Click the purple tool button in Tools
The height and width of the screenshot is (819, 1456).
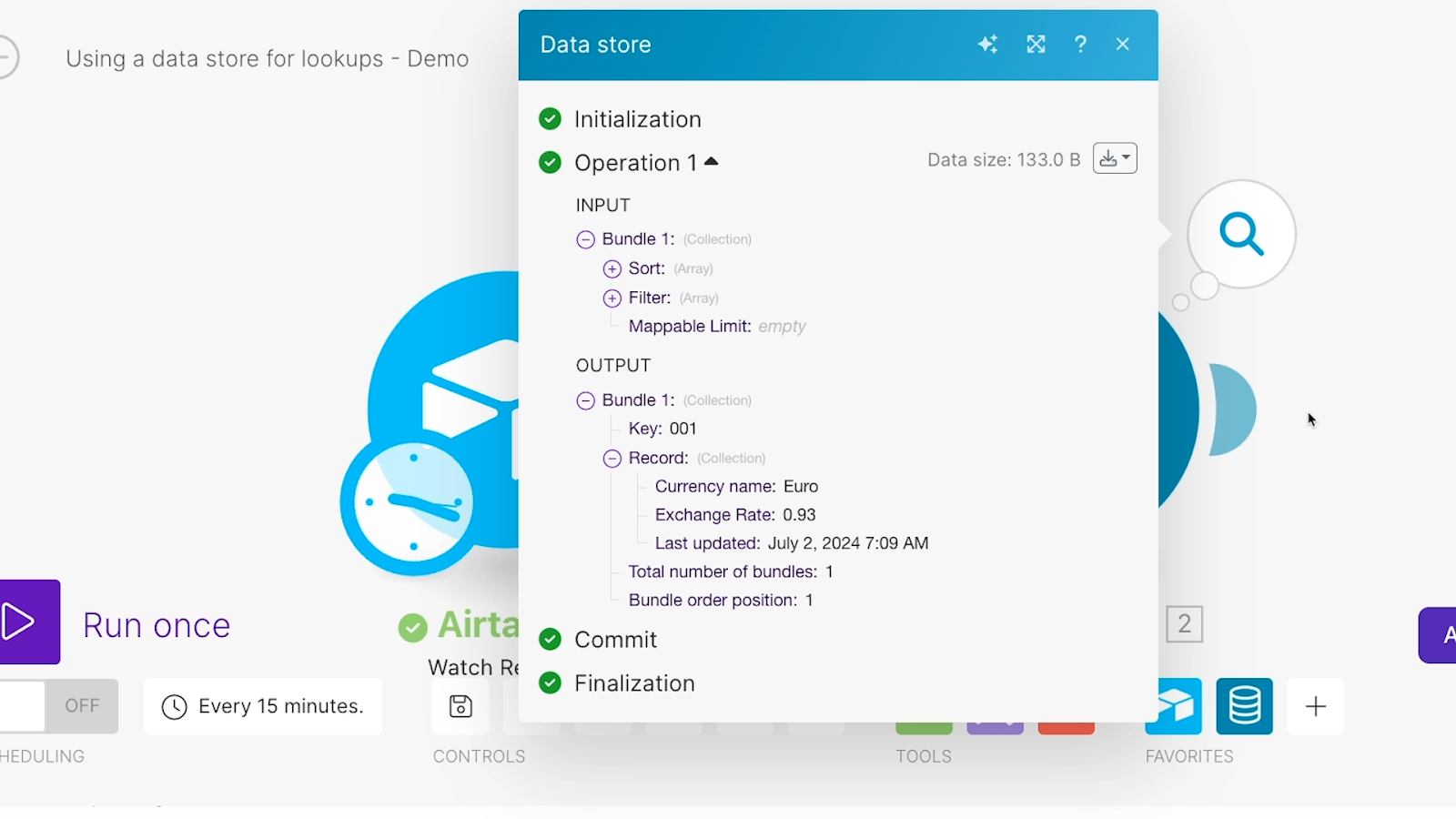pyautogui.click(x=995, y=728)
